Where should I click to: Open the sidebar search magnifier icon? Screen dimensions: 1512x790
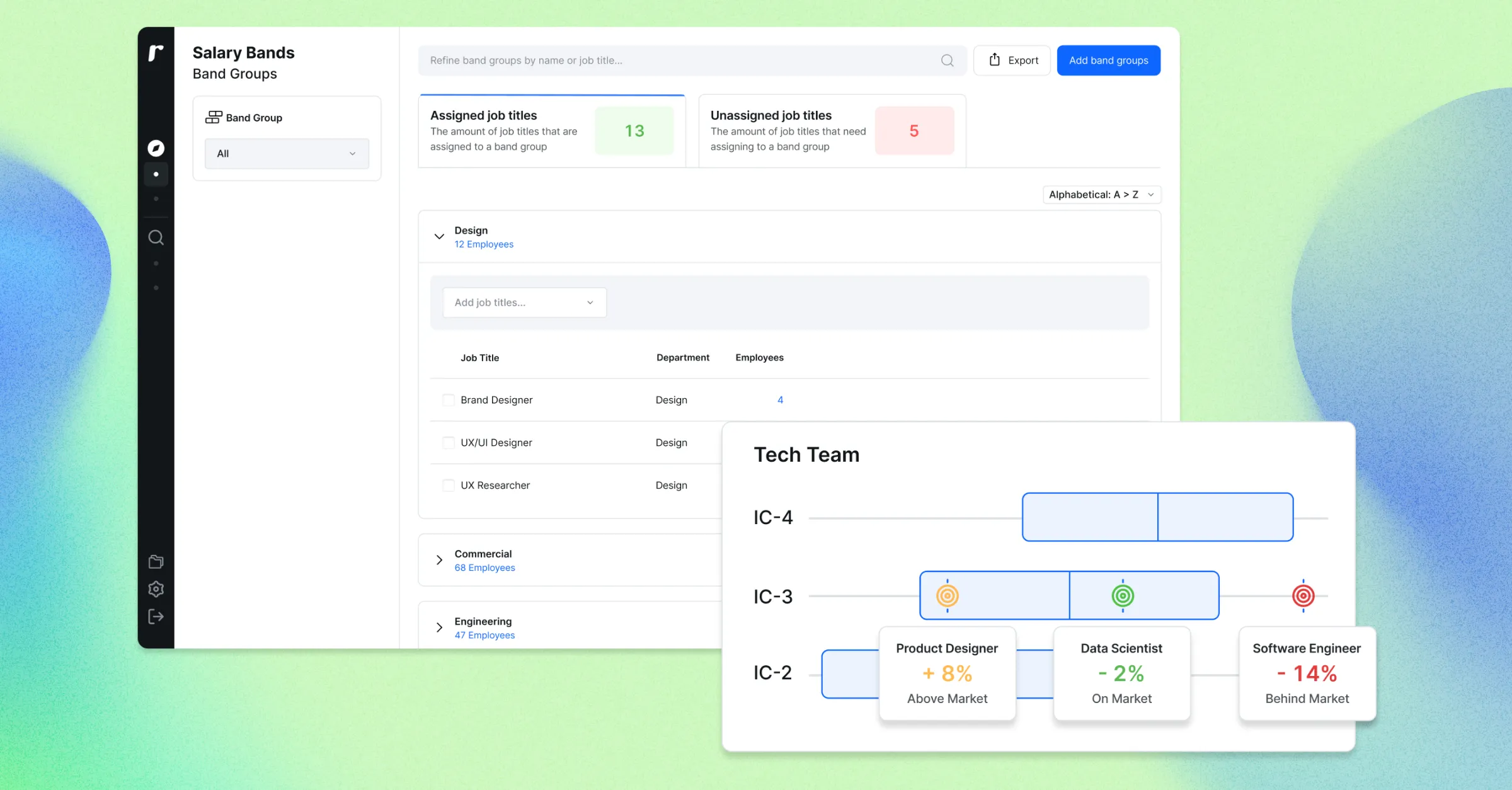[x=156, y=238]
